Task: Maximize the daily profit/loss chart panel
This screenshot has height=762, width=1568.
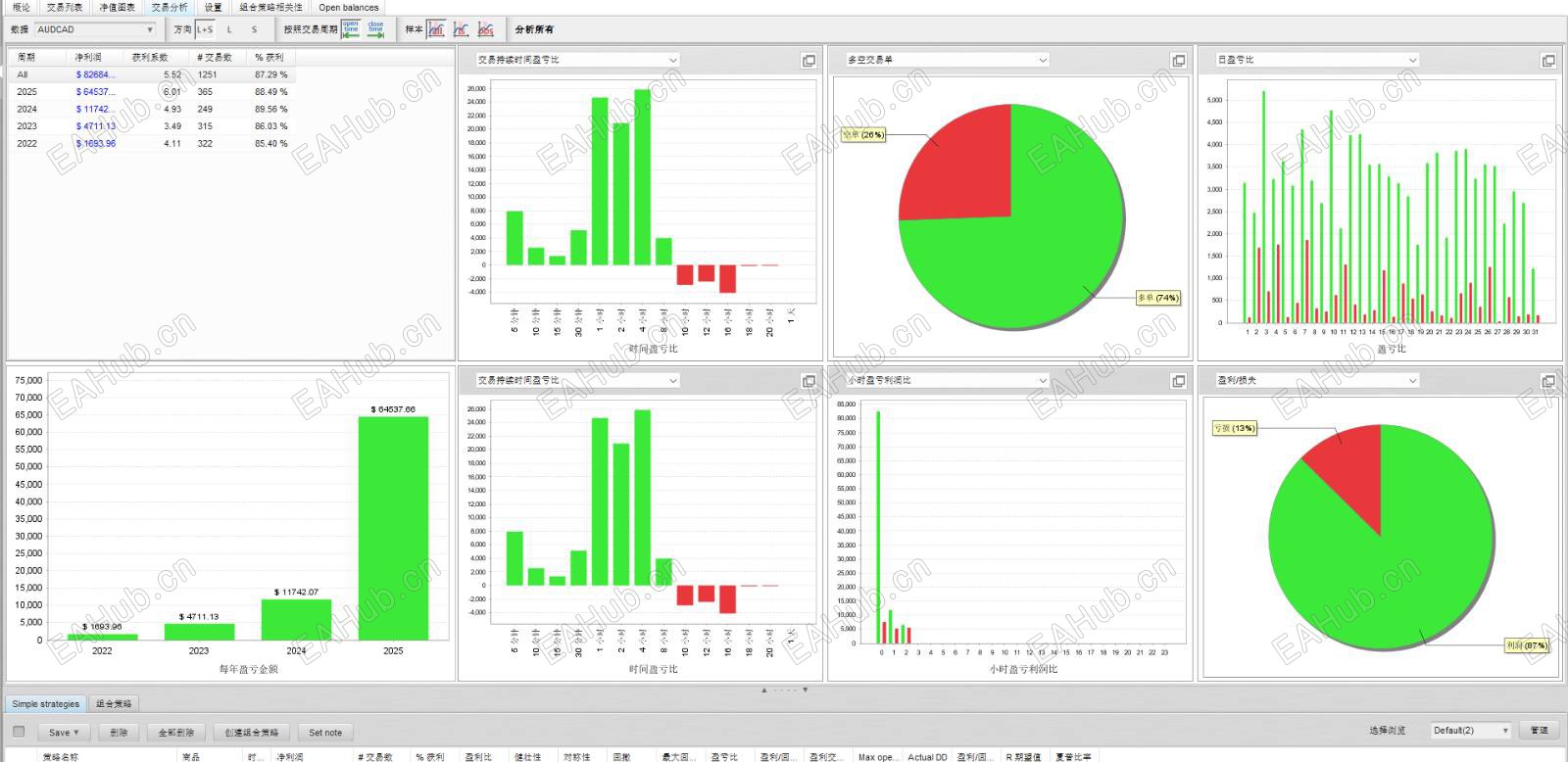Action: tap(1548, 61)
